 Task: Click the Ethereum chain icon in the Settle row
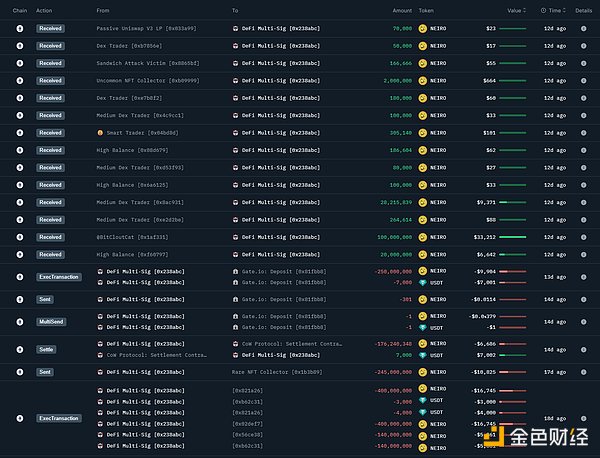19,349
